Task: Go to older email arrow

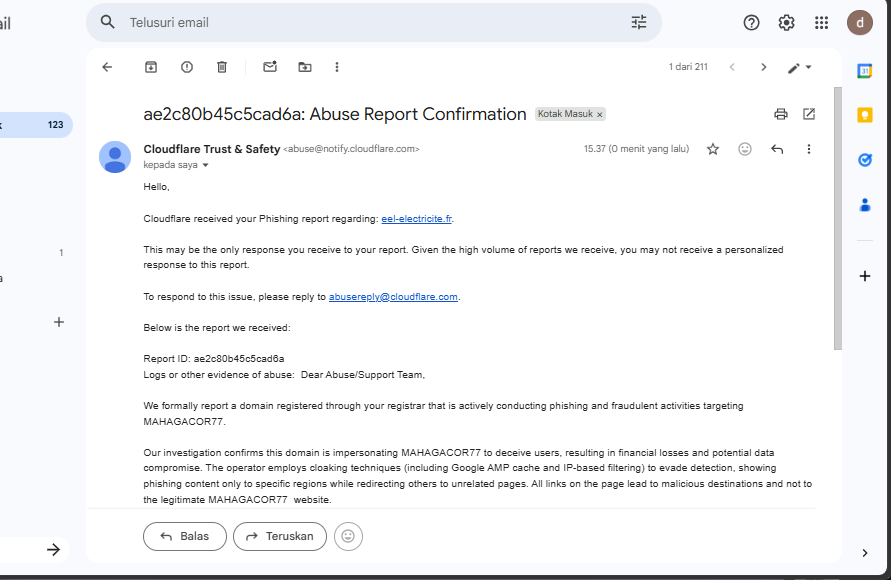Action: 763,67
